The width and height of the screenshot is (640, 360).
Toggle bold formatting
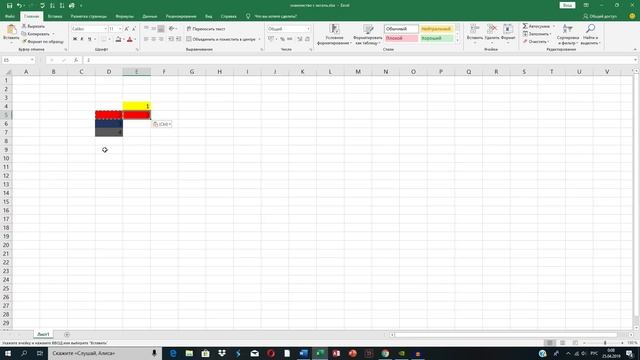75,39
